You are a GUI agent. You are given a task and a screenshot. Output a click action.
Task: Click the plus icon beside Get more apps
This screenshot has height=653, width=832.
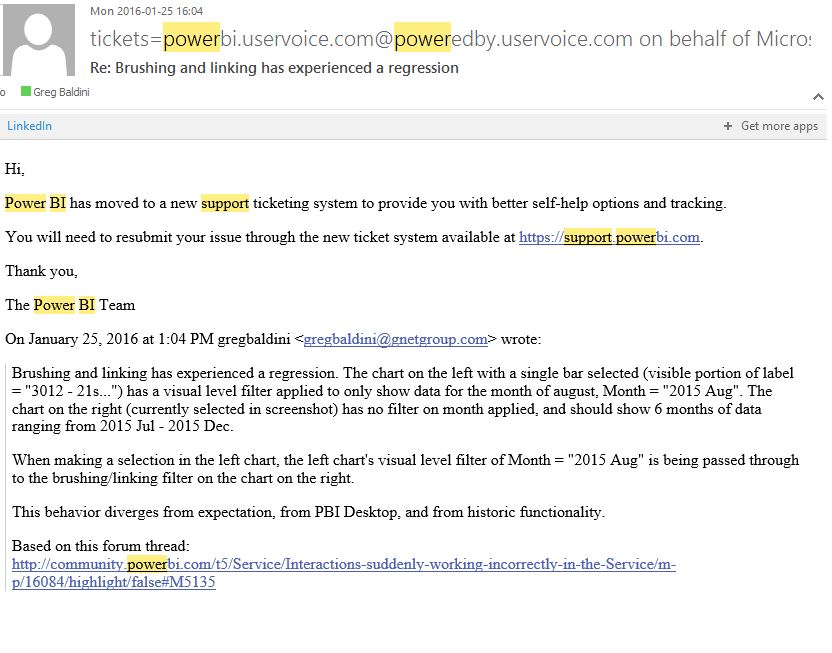point(727,126)
